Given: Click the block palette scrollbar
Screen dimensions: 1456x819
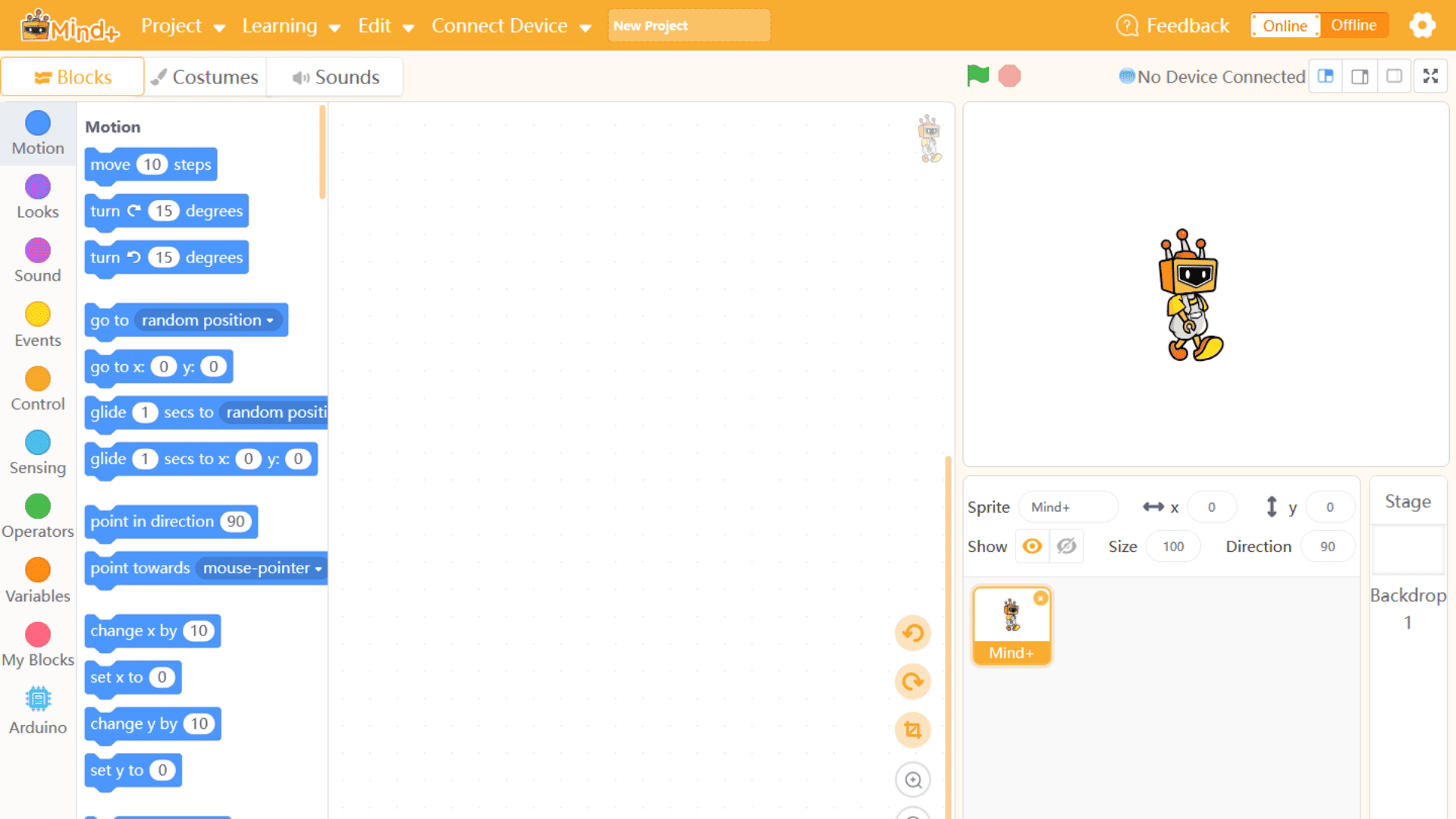Looking at the screenshot, I should (x=322, y=153).
